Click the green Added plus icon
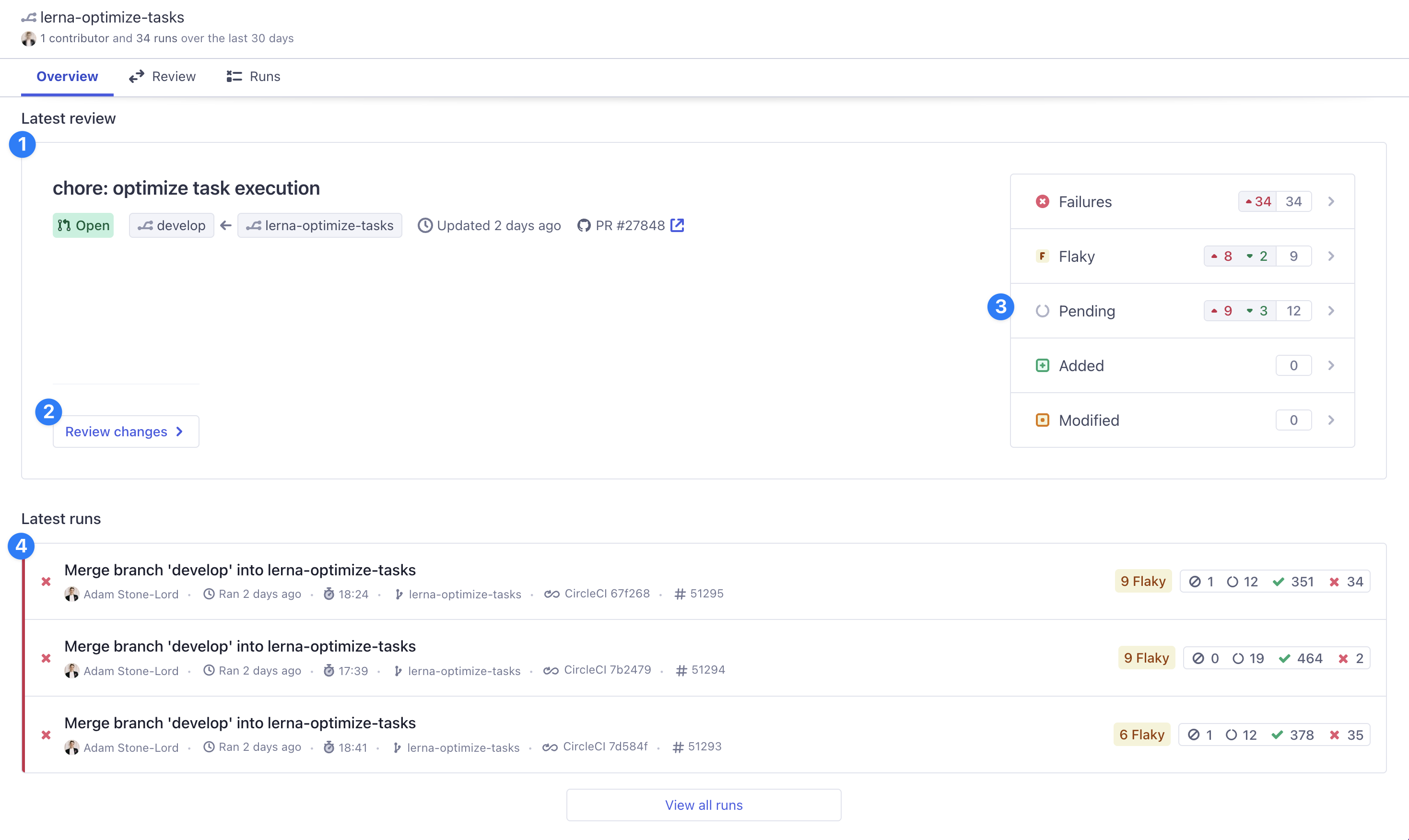Screen dimensions: 1409x840 point(1042,366)
